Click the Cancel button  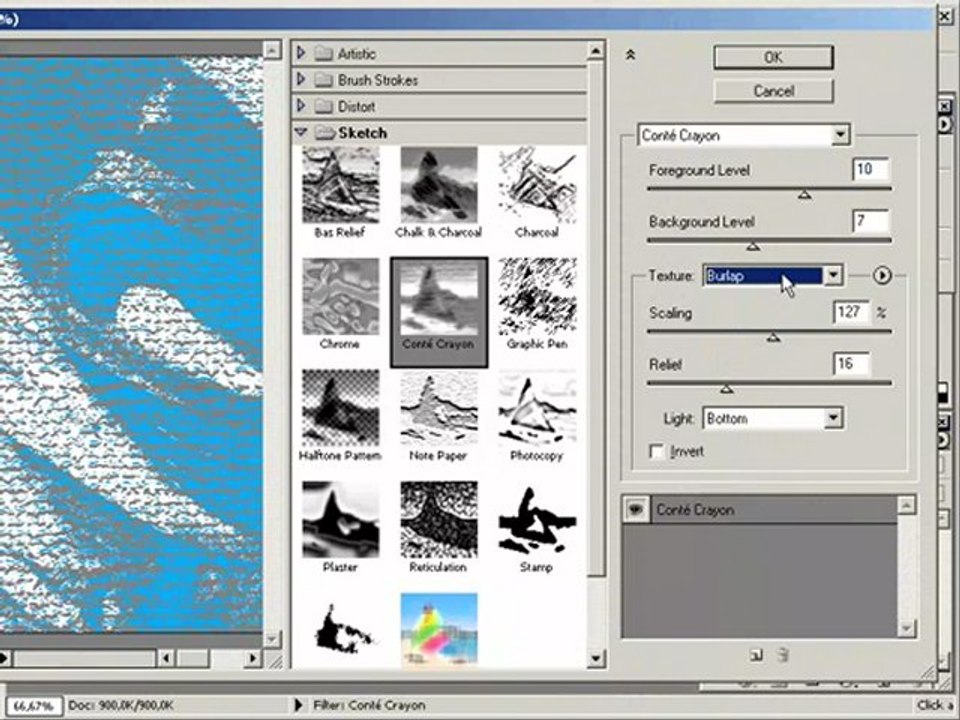(x=773, y=91)
